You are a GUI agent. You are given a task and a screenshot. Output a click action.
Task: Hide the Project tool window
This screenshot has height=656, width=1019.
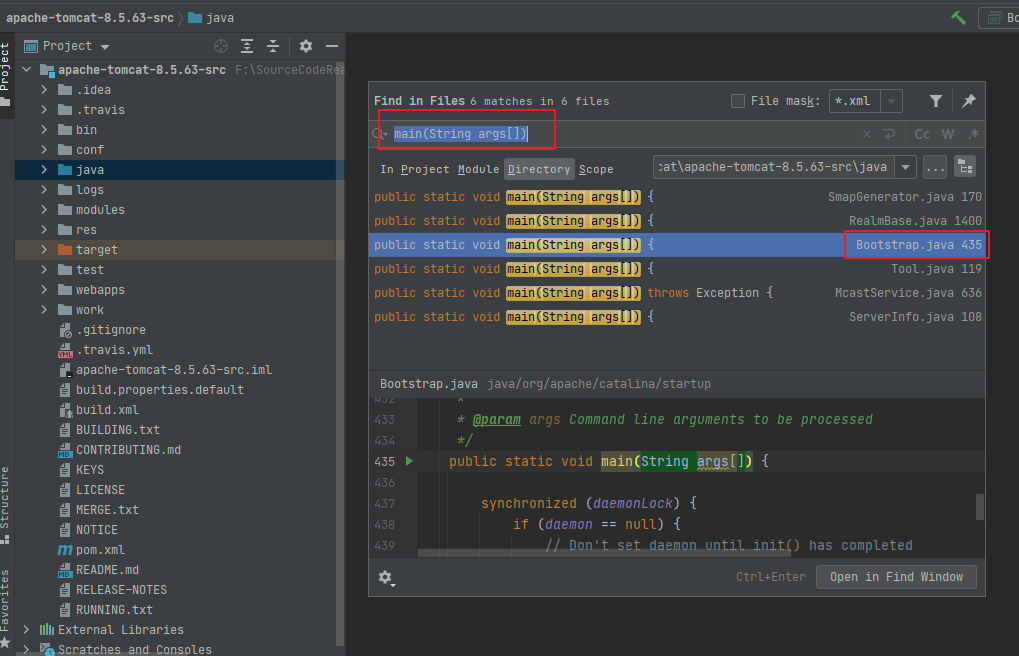click(332, 46)
